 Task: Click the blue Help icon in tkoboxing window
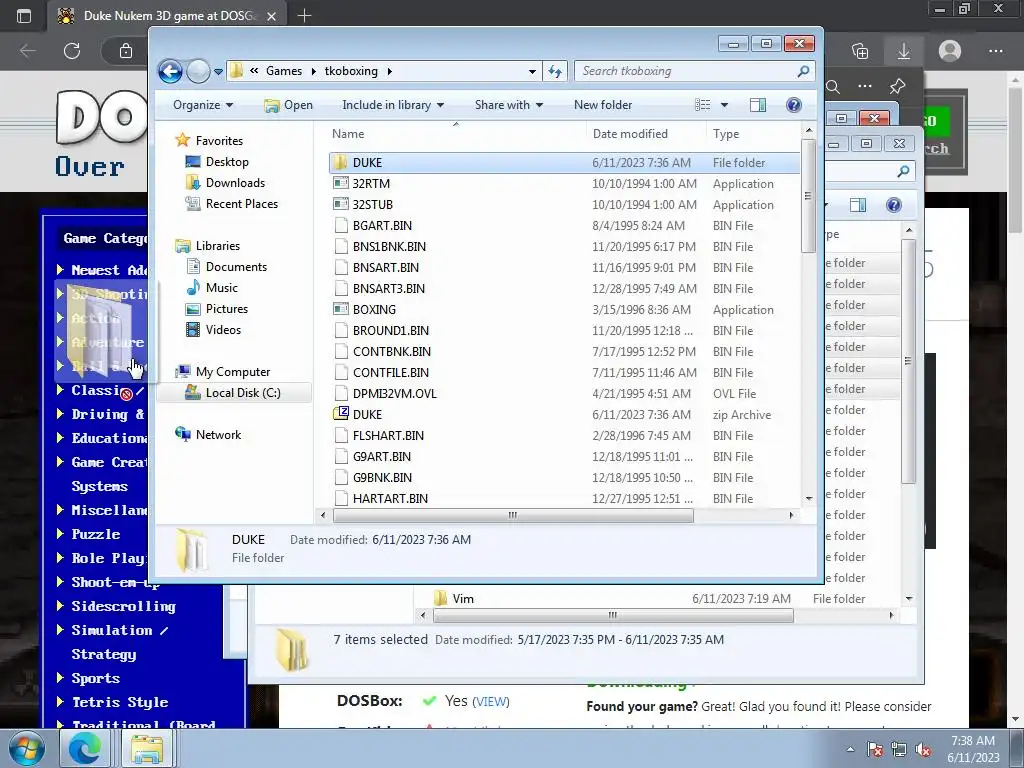(x=793, y=105)
